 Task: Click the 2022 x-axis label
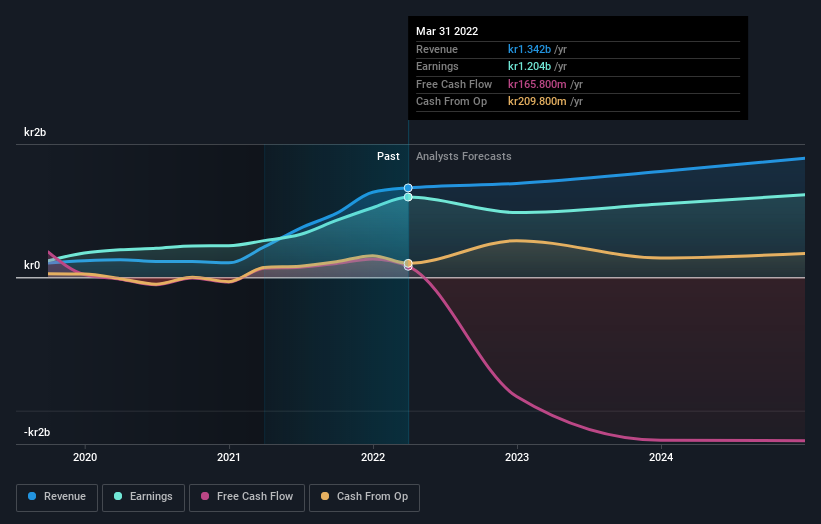tap(373, 457)
